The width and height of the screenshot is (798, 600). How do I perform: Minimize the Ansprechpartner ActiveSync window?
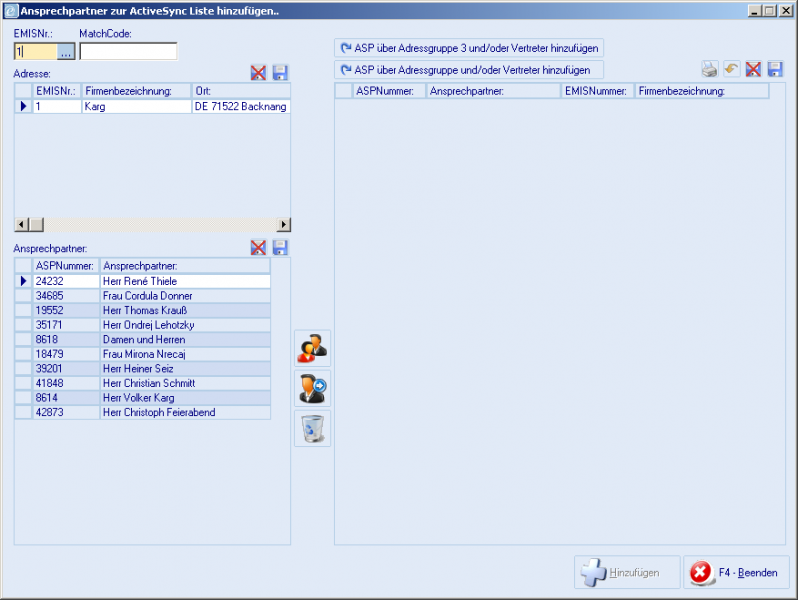pos(755,11)
